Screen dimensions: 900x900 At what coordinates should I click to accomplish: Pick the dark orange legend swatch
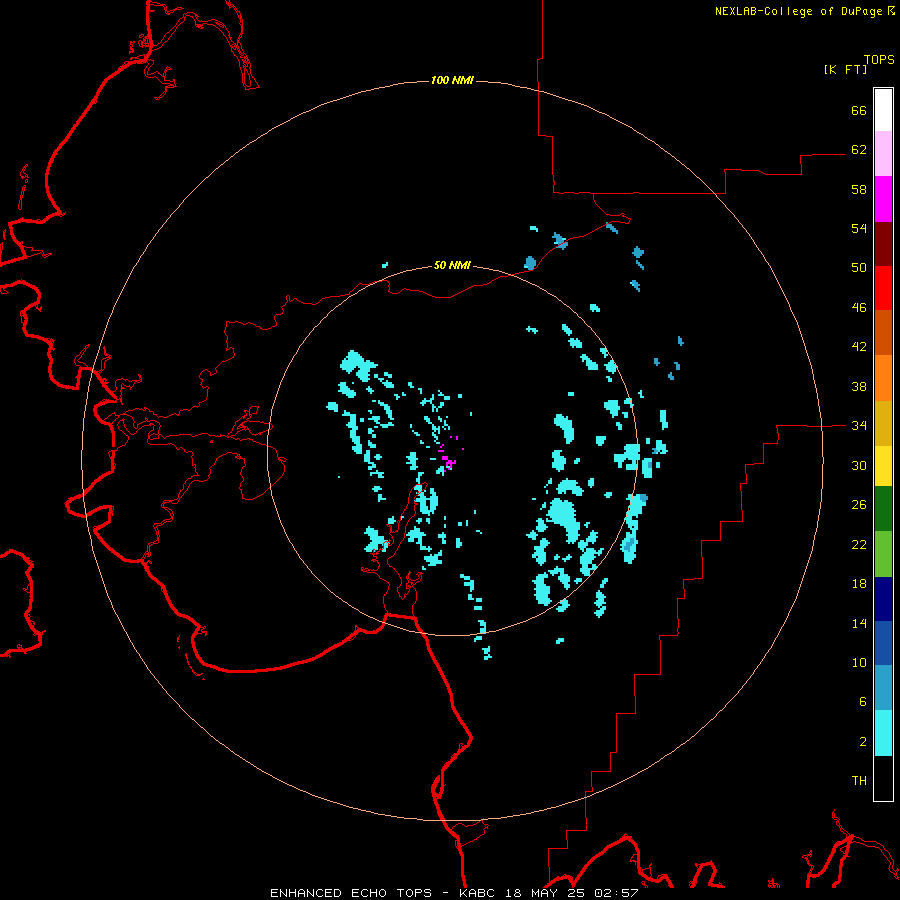(x=883, y=333)
